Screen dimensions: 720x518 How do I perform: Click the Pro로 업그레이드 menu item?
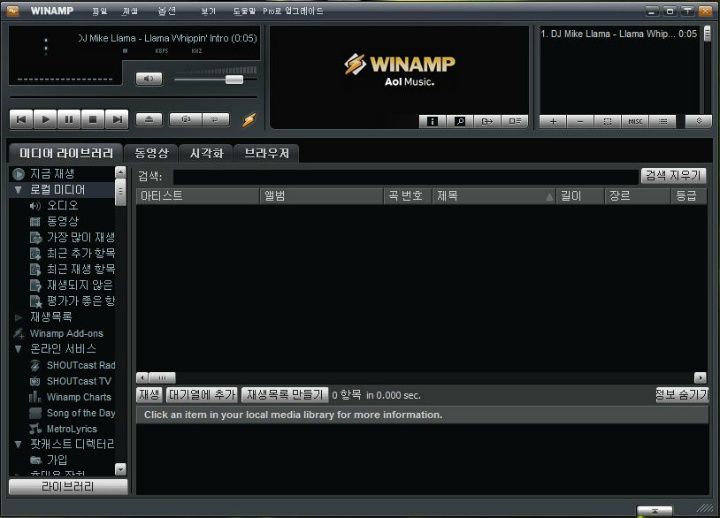(x=293, y=11)
